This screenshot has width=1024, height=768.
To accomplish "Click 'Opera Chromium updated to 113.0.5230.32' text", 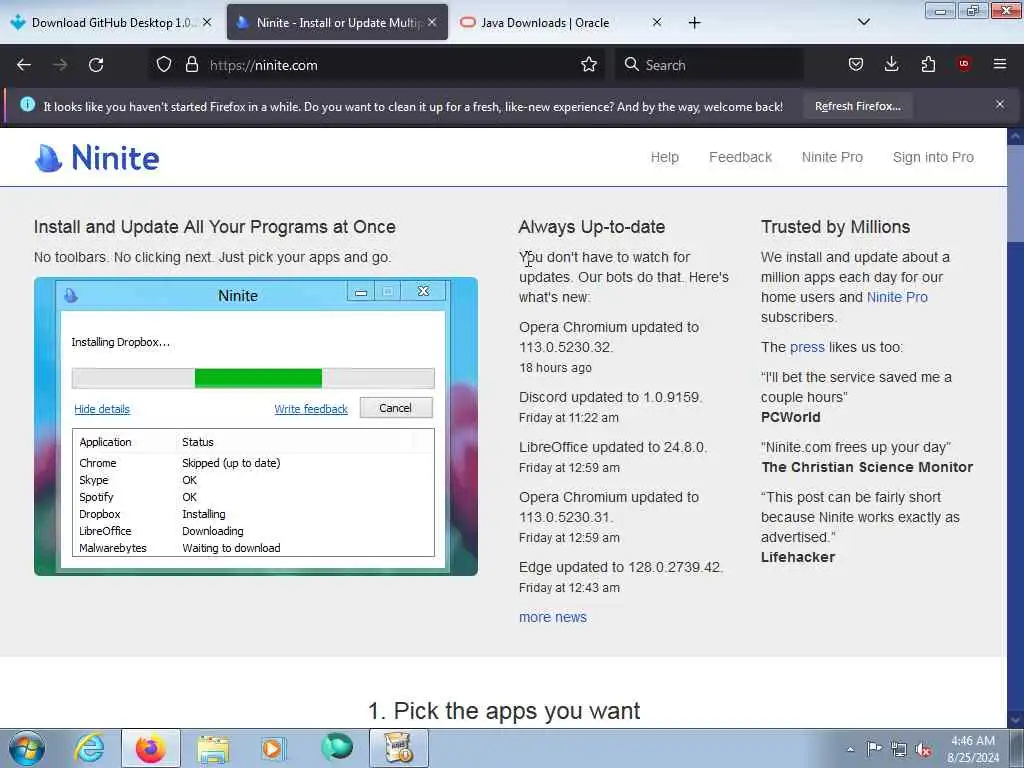I will pyautogui.click(x=609, y=337).
